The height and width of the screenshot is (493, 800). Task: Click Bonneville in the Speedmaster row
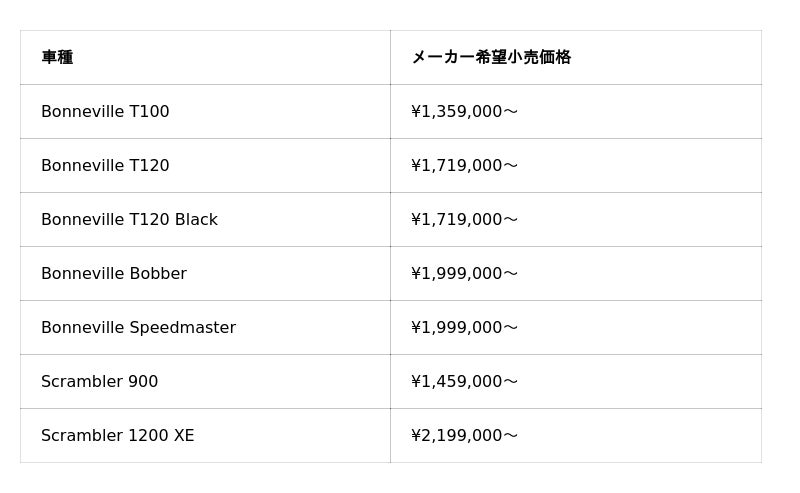83,328
